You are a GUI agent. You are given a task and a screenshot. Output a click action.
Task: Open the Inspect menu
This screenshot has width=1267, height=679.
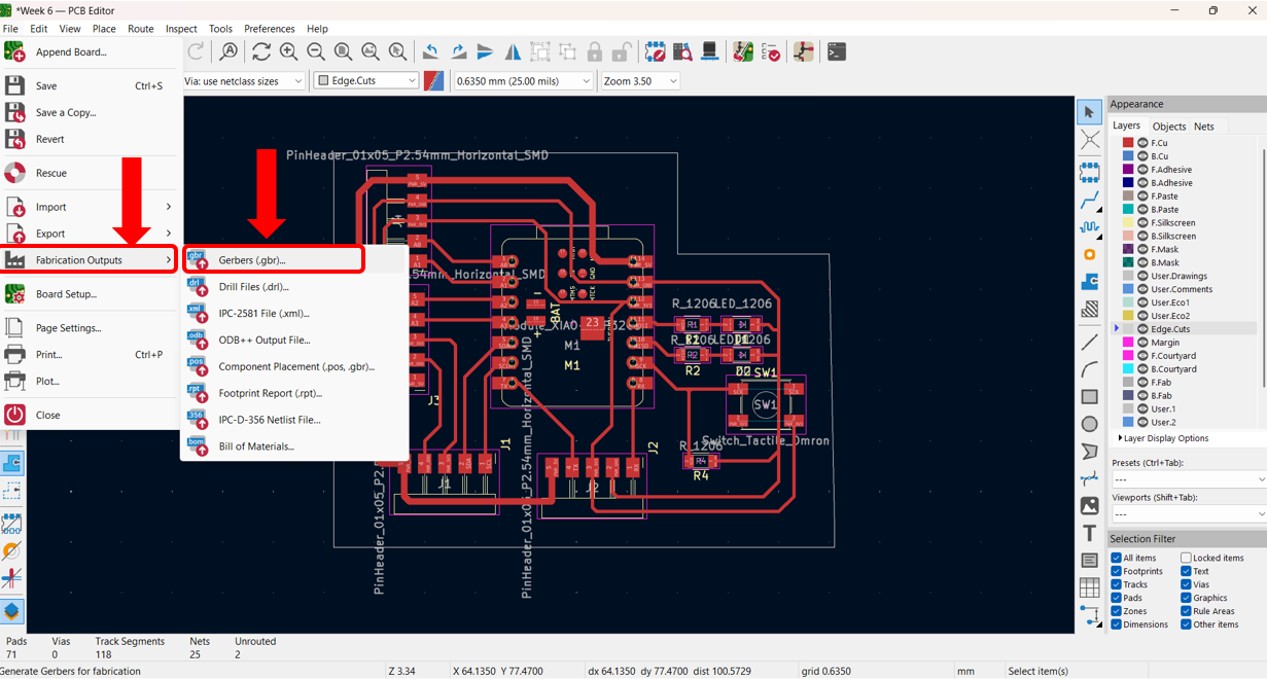(181, 29)
